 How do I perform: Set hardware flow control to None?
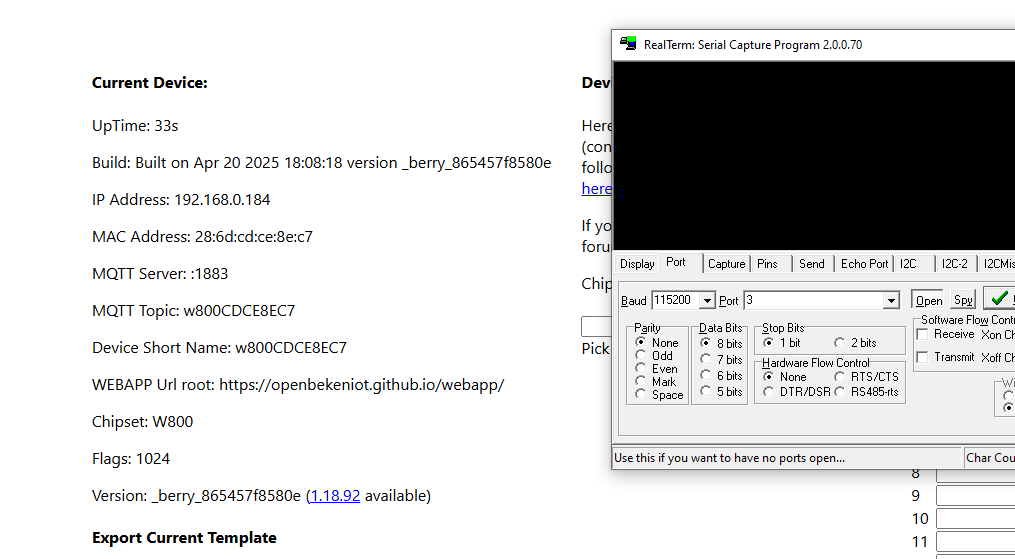pyautogui.click(x=768, y=377)
